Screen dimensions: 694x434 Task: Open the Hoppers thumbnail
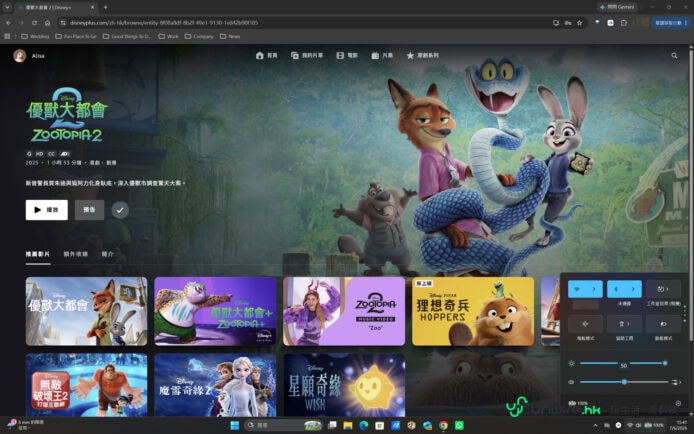click(473, 311)
